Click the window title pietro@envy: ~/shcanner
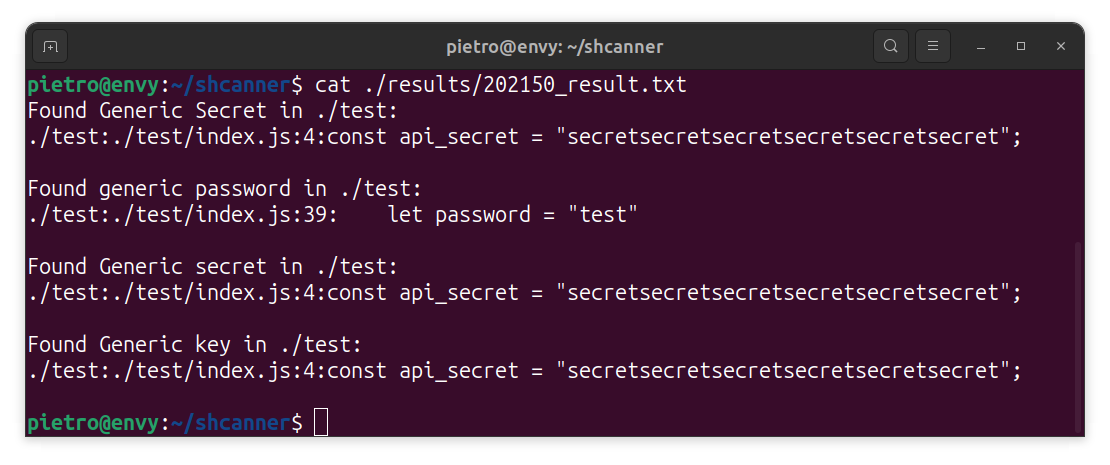1110x465 pixels. pos(554,46)
